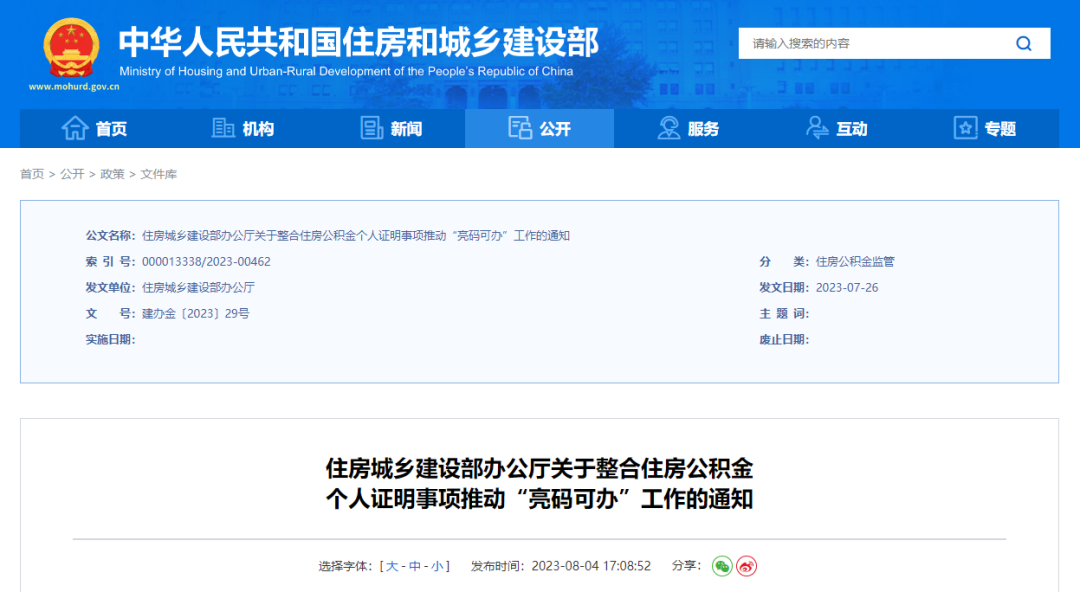Open the 互动 menu item

tap(840, 128)
